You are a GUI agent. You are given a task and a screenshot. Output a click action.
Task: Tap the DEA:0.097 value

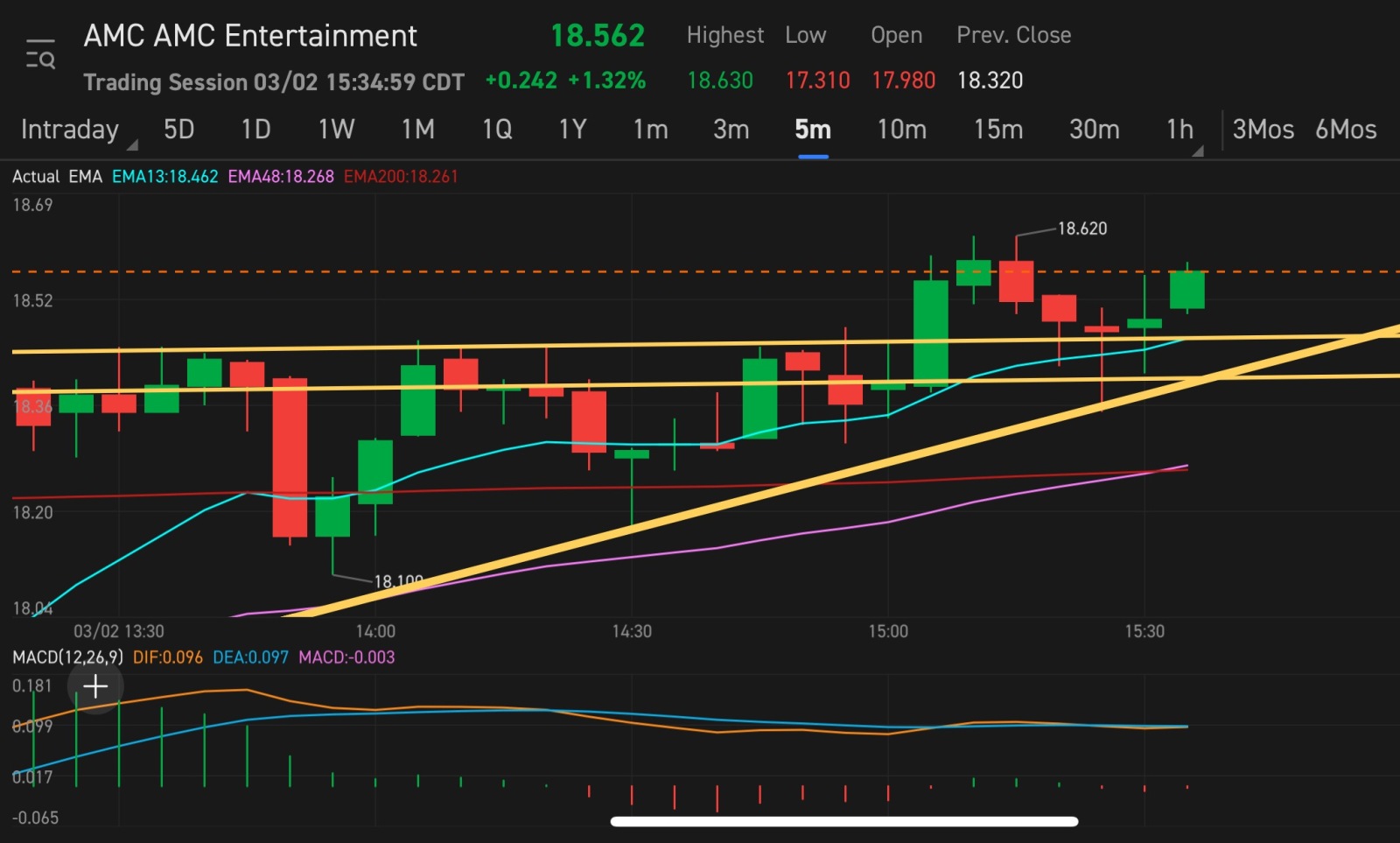tap(250, 657)
